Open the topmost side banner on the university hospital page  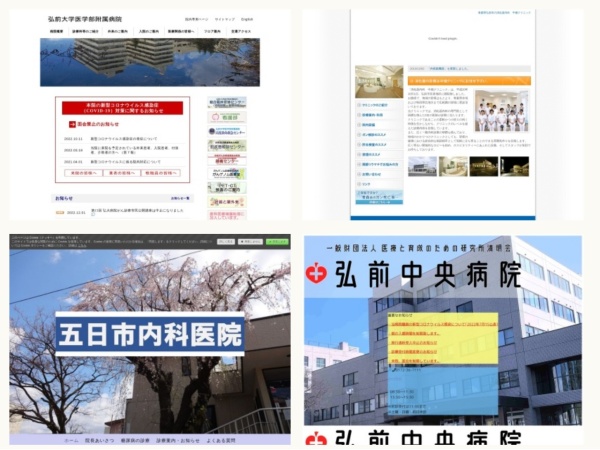(x=227, y=103)
